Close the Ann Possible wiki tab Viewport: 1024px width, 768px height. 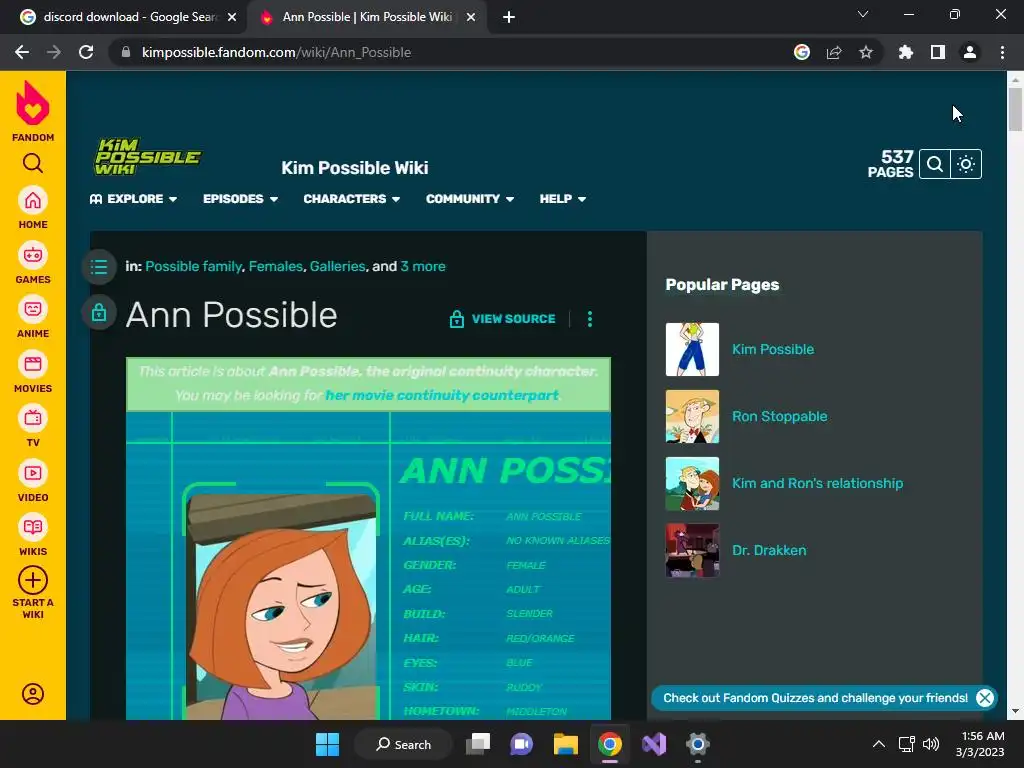(471, 18)
